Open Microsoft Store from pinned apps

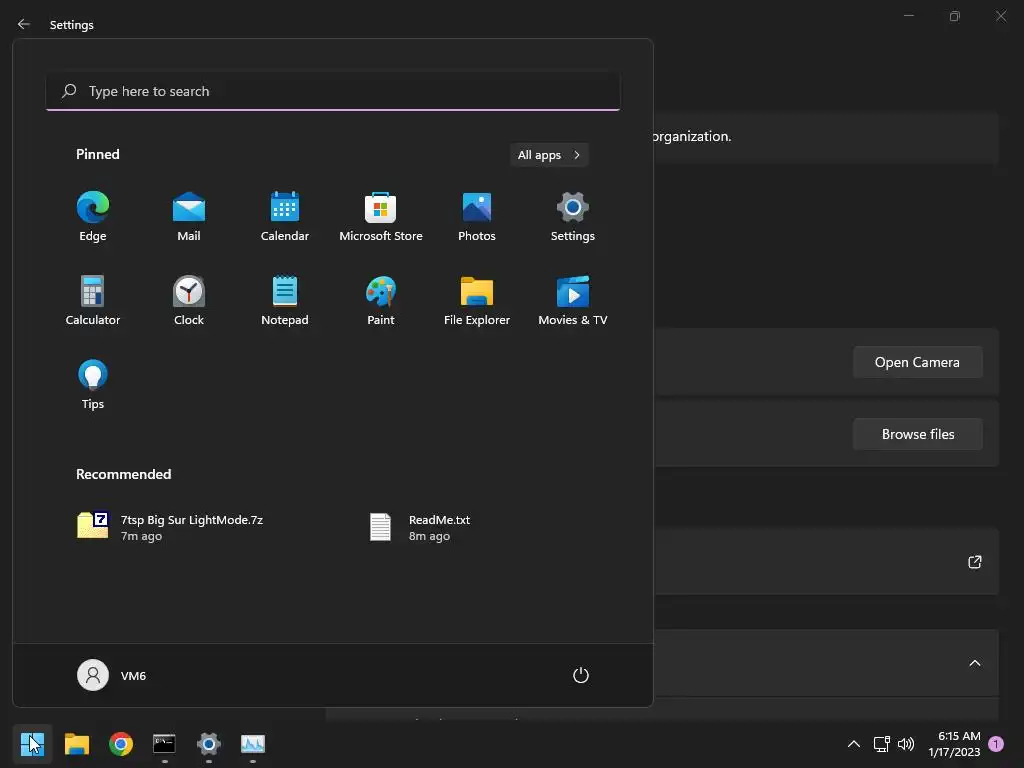tap(381, 216)
